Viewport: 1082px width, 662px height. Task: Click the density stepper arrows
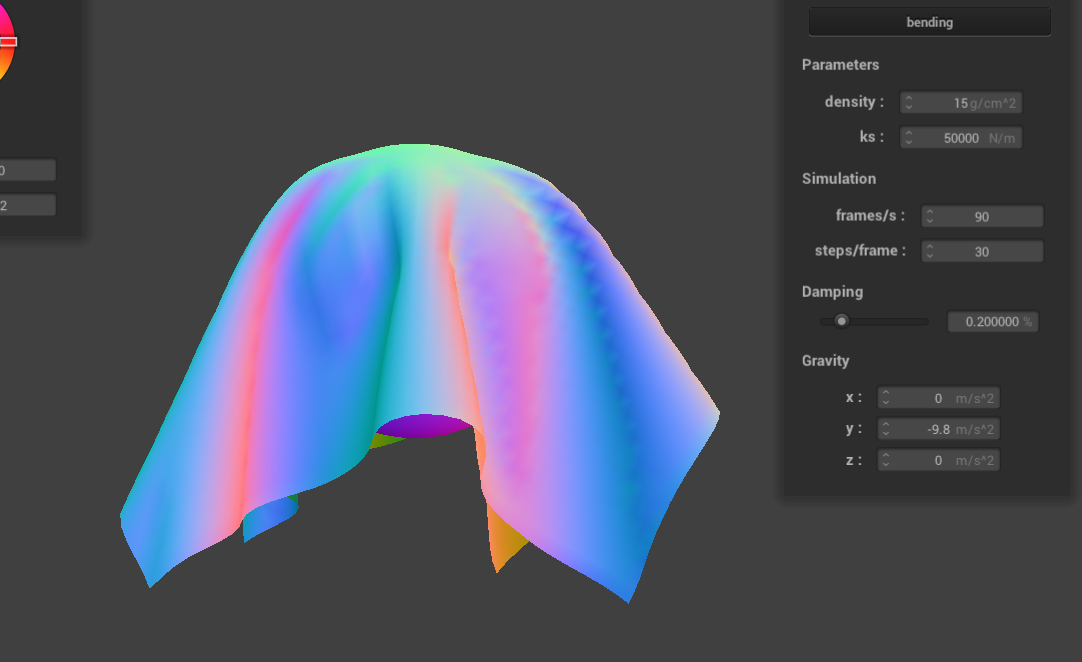pyautogui.click(x=908, y=103)
